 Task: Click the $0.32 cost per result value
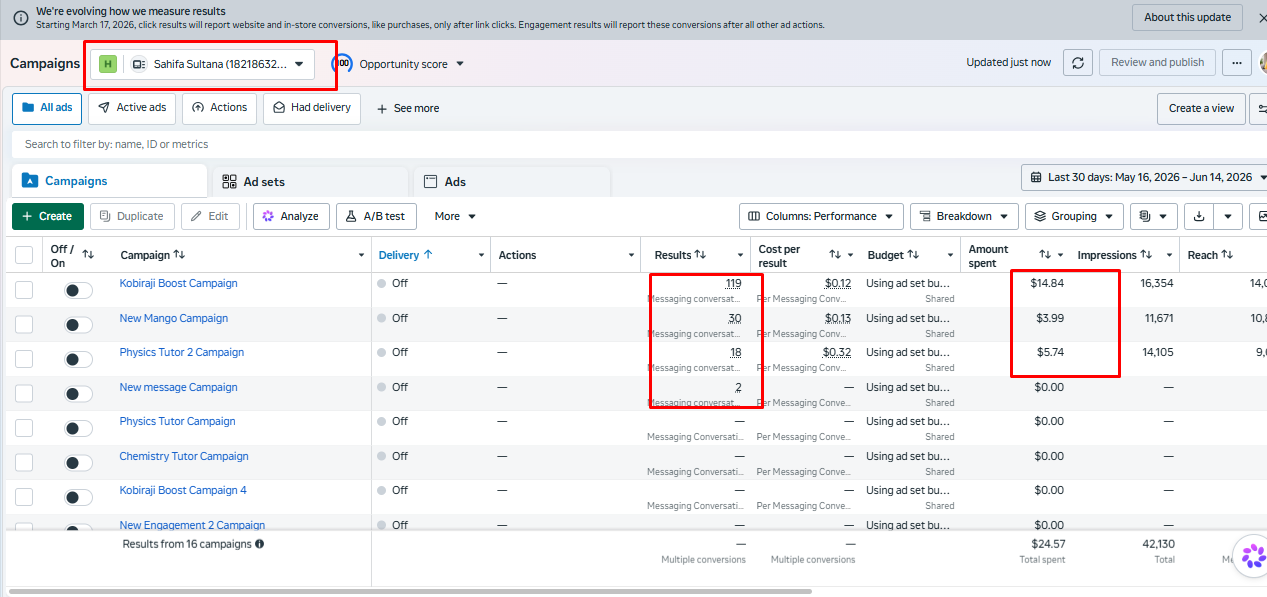pyautogui.click(x=837, y=352)
